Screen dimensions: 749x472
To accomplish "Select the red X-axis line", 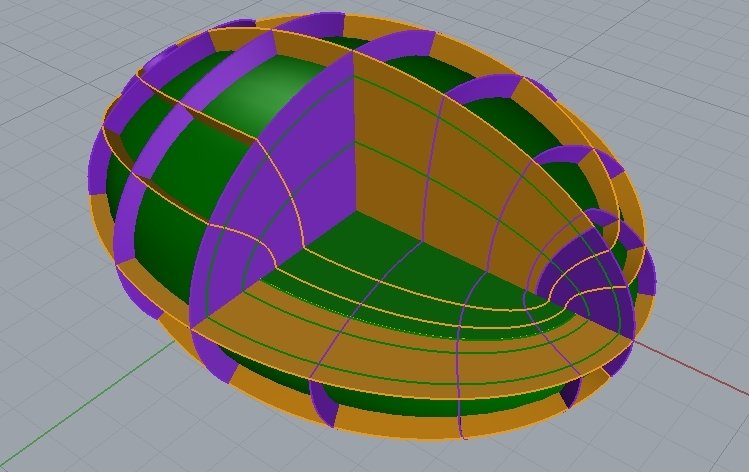I will [692, 368].
